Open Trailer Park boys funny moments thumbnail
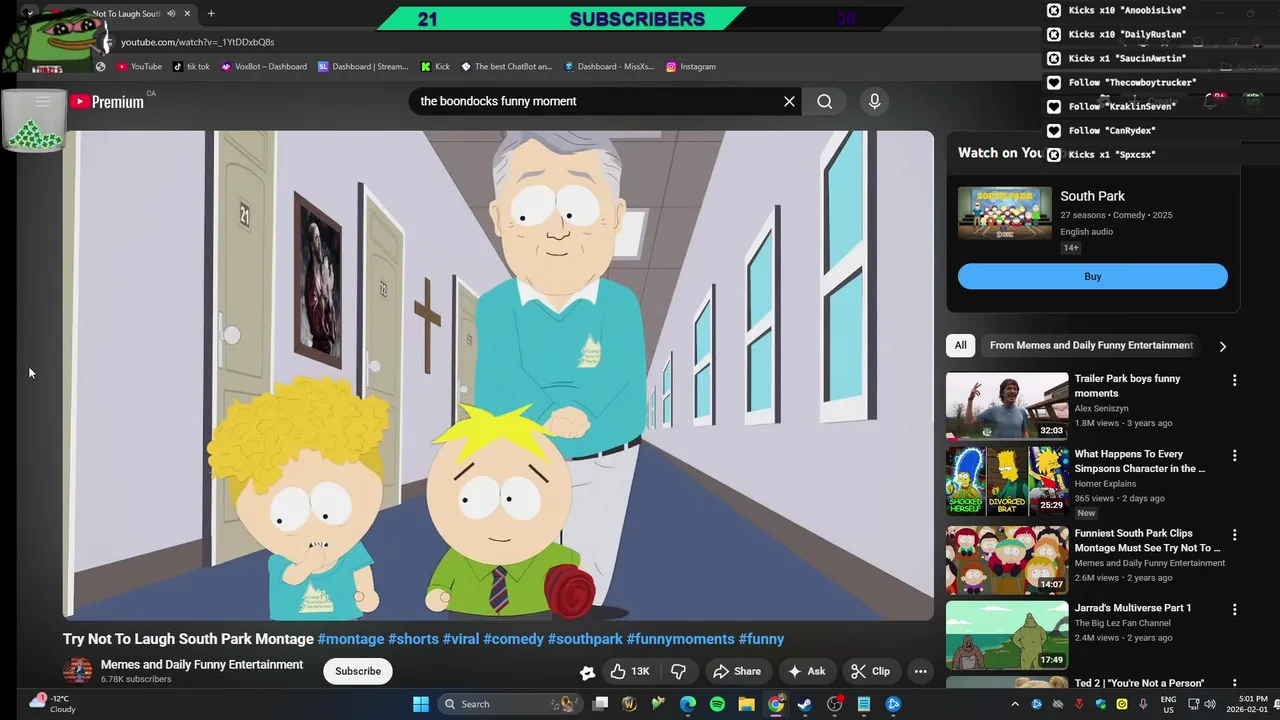1280x720 pixels. coord(1007,406)
